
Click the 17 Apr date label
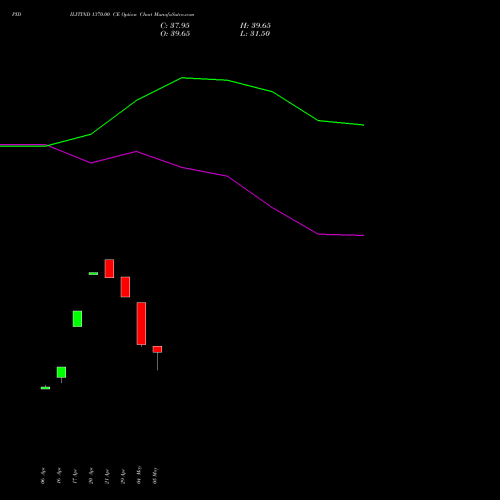pos(75,476)
